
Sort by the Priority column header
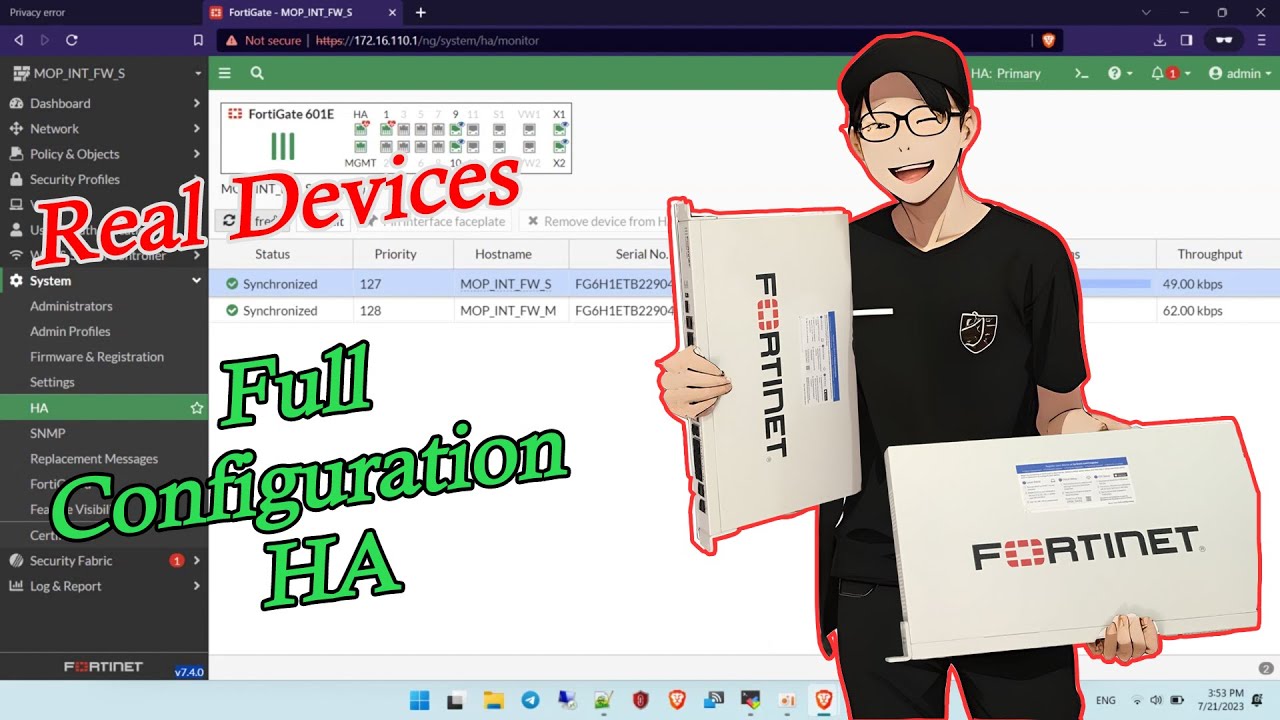pos(395,254)
